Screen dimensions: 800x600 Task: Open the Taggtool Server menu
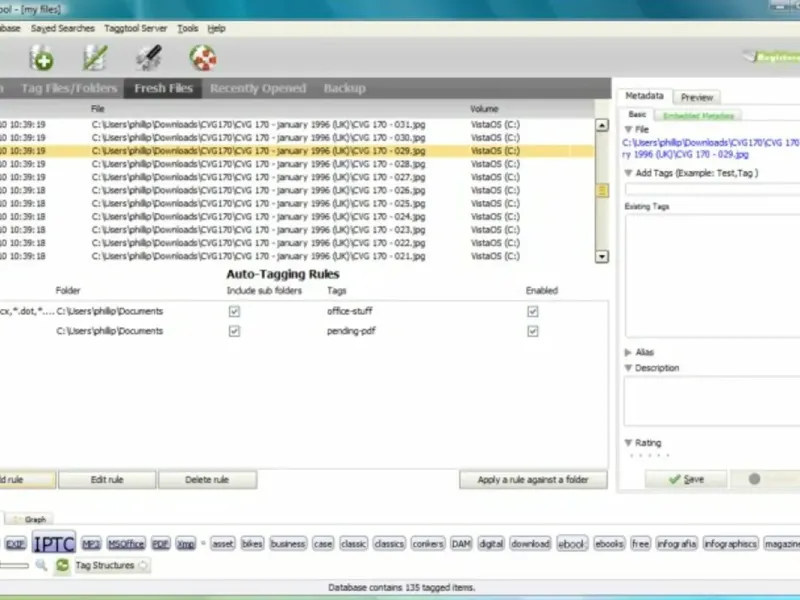(136, 29)
